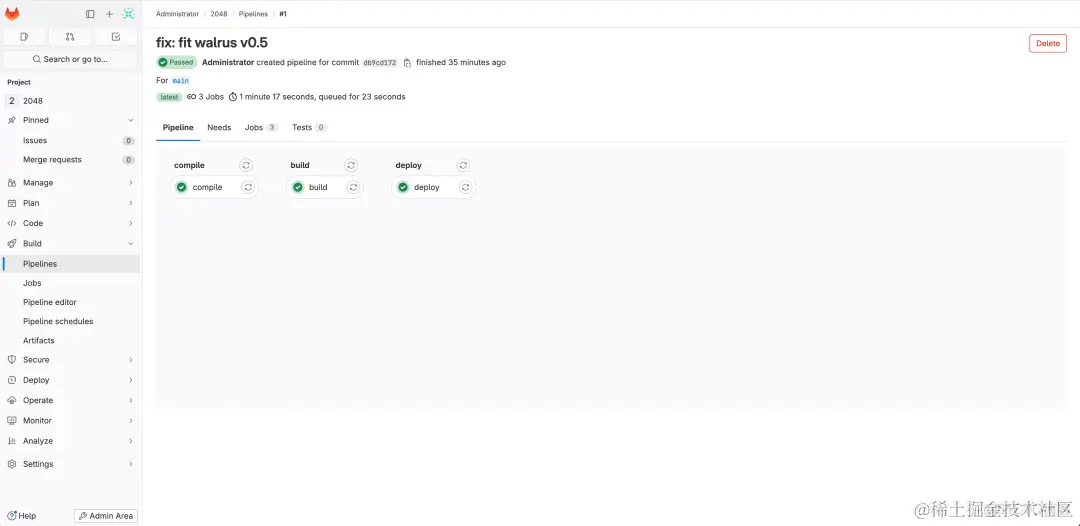Screen dimensions: 1080x526
Task: Retry all jobs in the compile stage
Action: point(246,165)
